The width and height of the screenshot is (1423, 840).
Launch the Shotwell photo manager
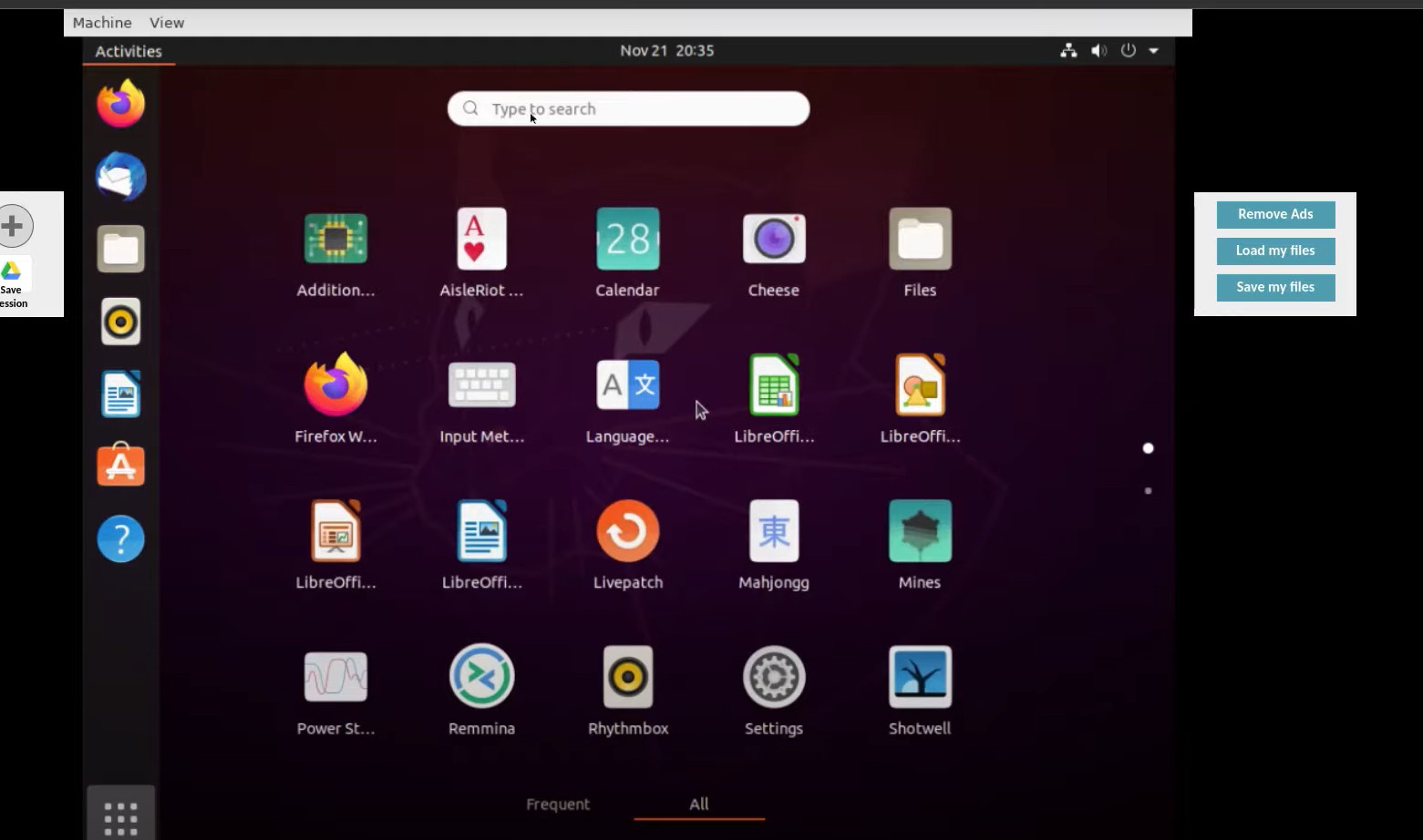click(920, 691)
